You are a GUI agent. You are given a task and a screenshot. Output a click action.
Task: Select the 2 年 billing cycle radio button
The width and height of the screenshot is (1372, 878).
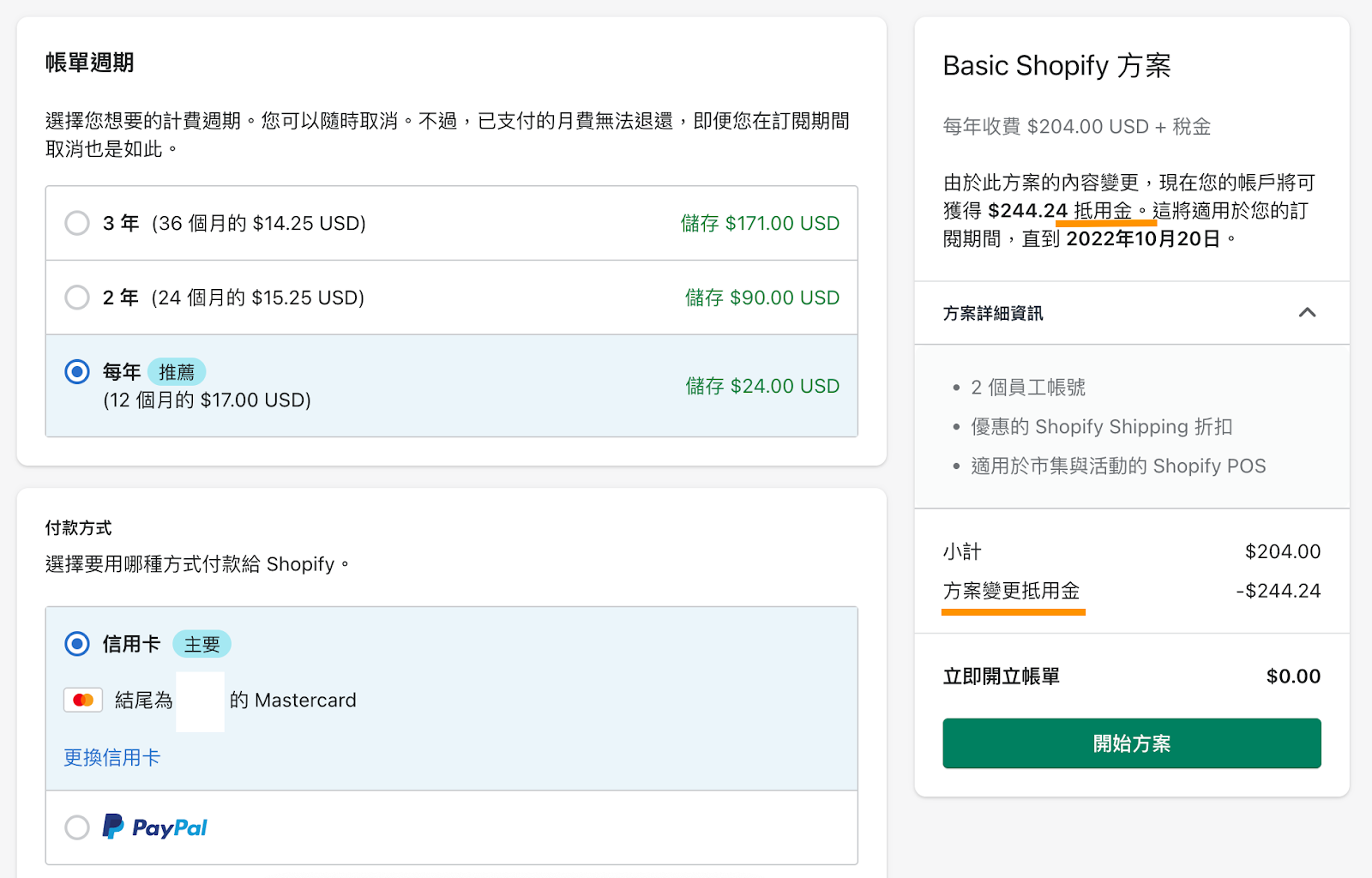[x=77, y=298]
